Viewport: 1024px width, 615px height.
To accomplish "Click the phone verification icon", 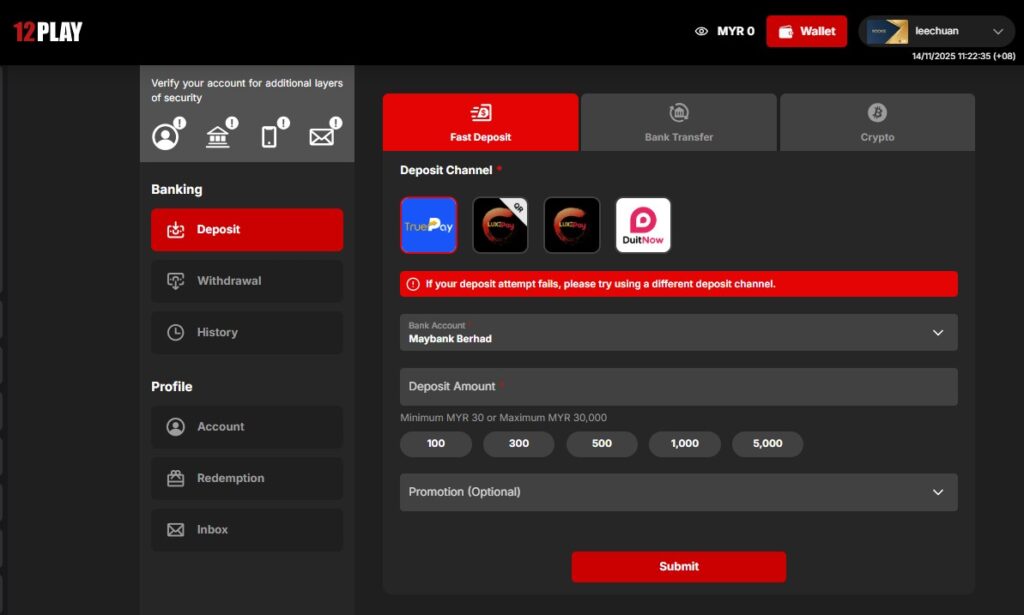I will (270, 136).
